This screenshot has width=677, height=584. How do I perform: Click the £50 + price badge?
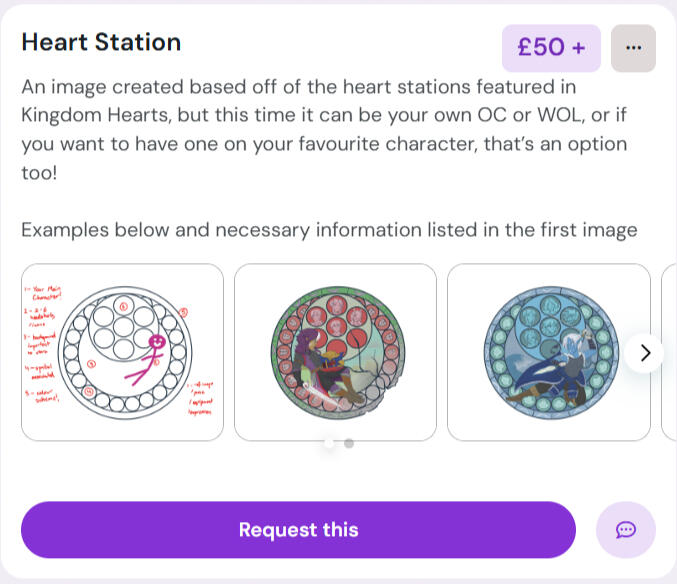pyautogui.click(x=551, y=48)
